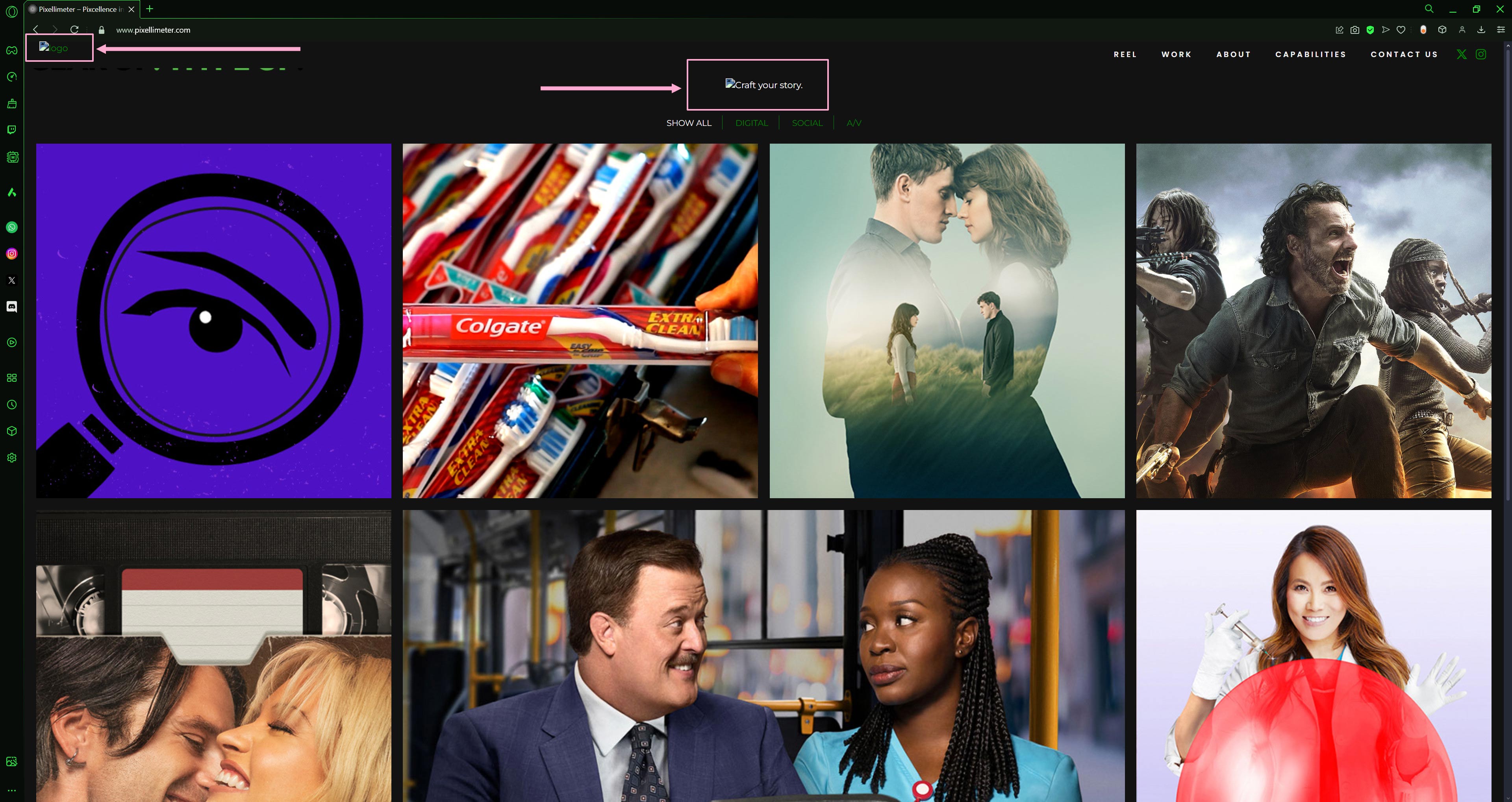Send page via My Flow arrow icon
Image resolution: width=1512 pixels, height=802 pixels.
[1386, 30]
